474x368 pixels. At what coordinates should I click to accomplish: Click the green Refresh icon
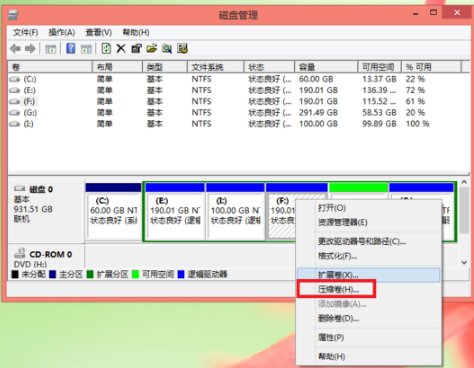pyautogui.click(x=106, y=49)
